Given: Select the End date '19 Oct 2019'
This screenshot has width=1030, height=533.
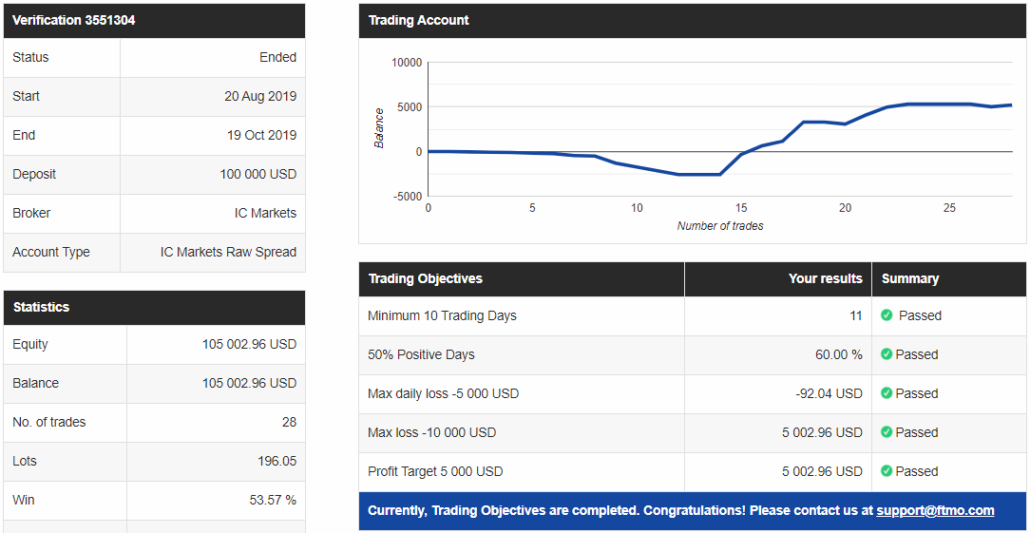Looking at the screenshot, I should coord(261,135).
